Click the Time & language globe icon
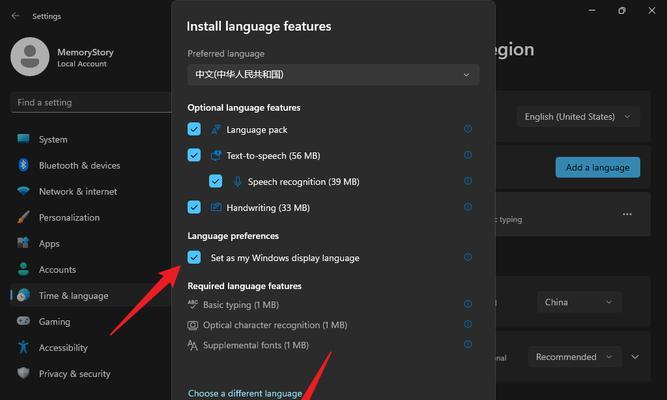Viewport: 667px width, 400px height. click(x=23, y=295)
